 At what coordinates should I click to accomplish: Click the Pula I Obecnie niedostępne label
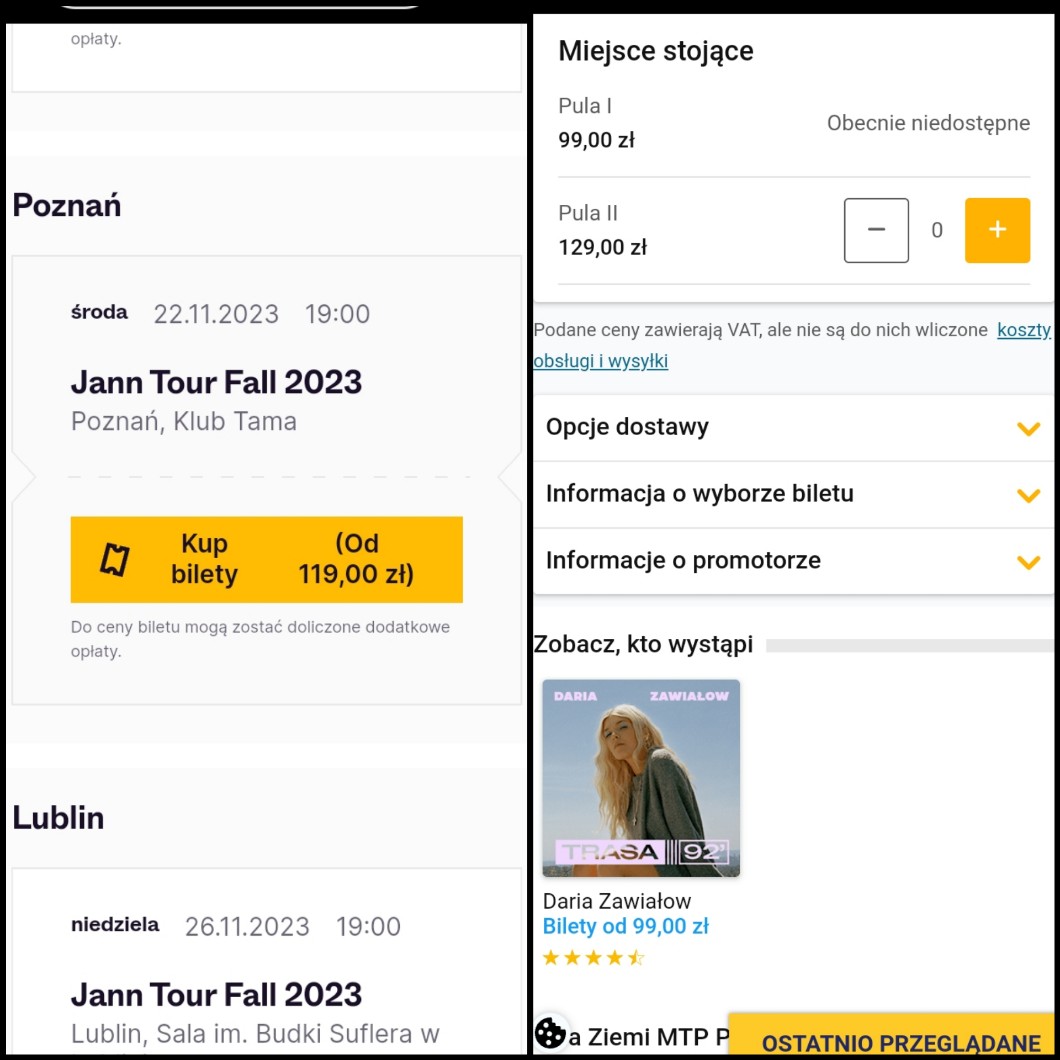928,123
